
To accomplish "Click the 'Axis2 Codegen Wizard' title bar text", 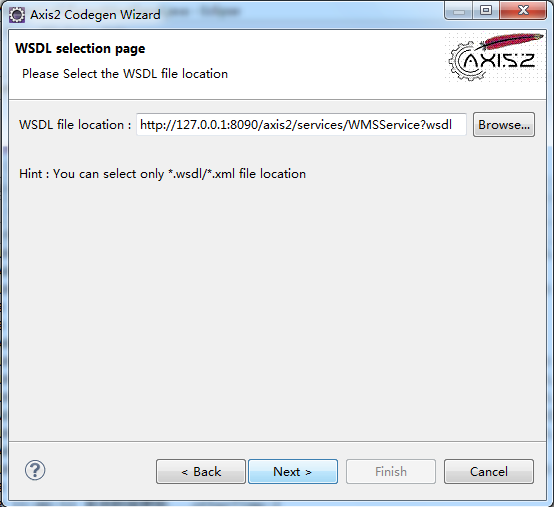I will [x=95, y=15].
